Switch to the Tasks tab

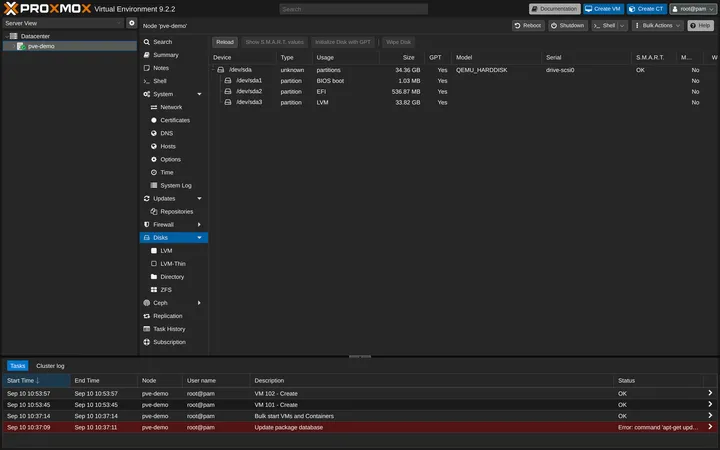click(17, 366)
